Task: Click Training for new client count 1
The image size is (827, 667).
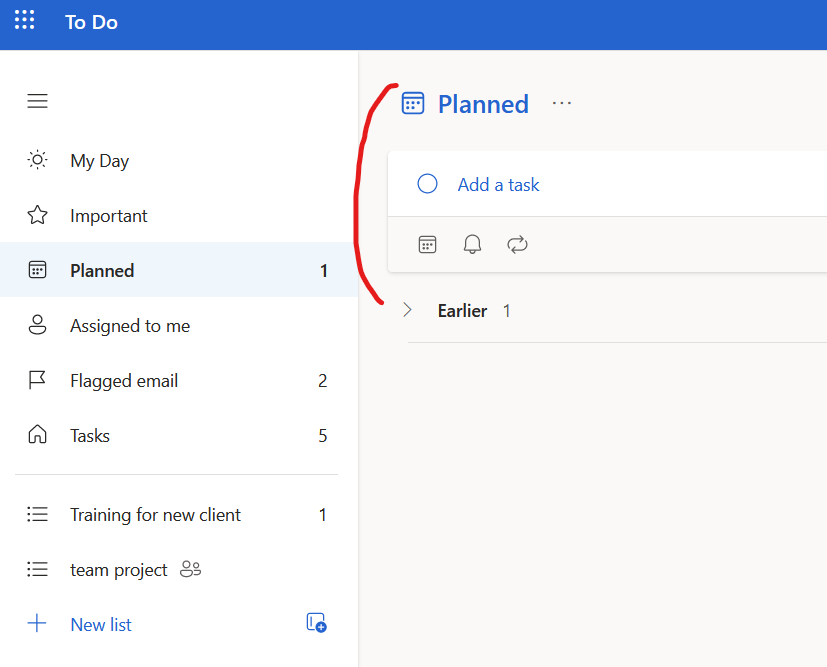Action: point(323,515)
